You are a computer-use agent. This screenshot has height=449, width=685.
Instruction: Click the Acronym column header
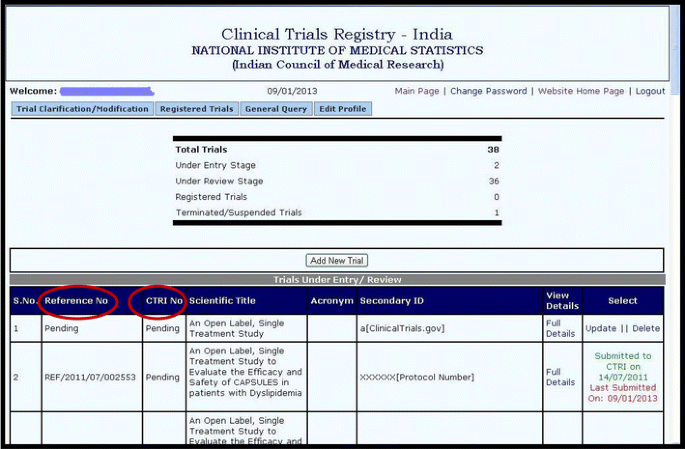[x=332, y=300]
